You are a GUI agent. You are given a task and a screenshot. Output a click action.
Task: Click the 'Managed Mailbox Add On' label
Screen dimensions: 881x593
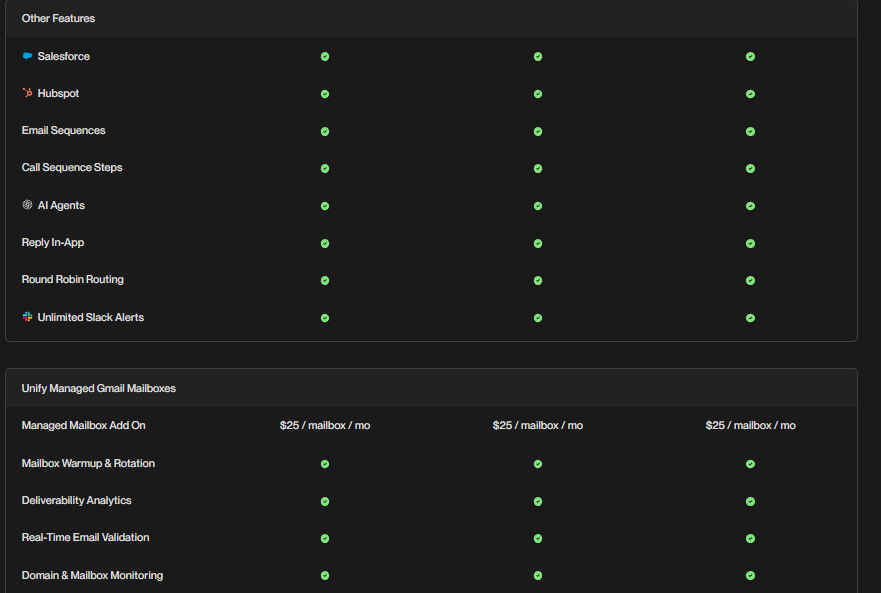(83, 425)
